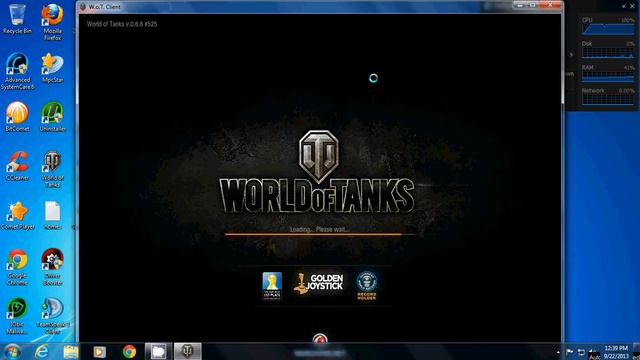Viewport: 640px width, 360px height.
Task: Select the BitComet desktop shortcut
Action: coord(17,117)
